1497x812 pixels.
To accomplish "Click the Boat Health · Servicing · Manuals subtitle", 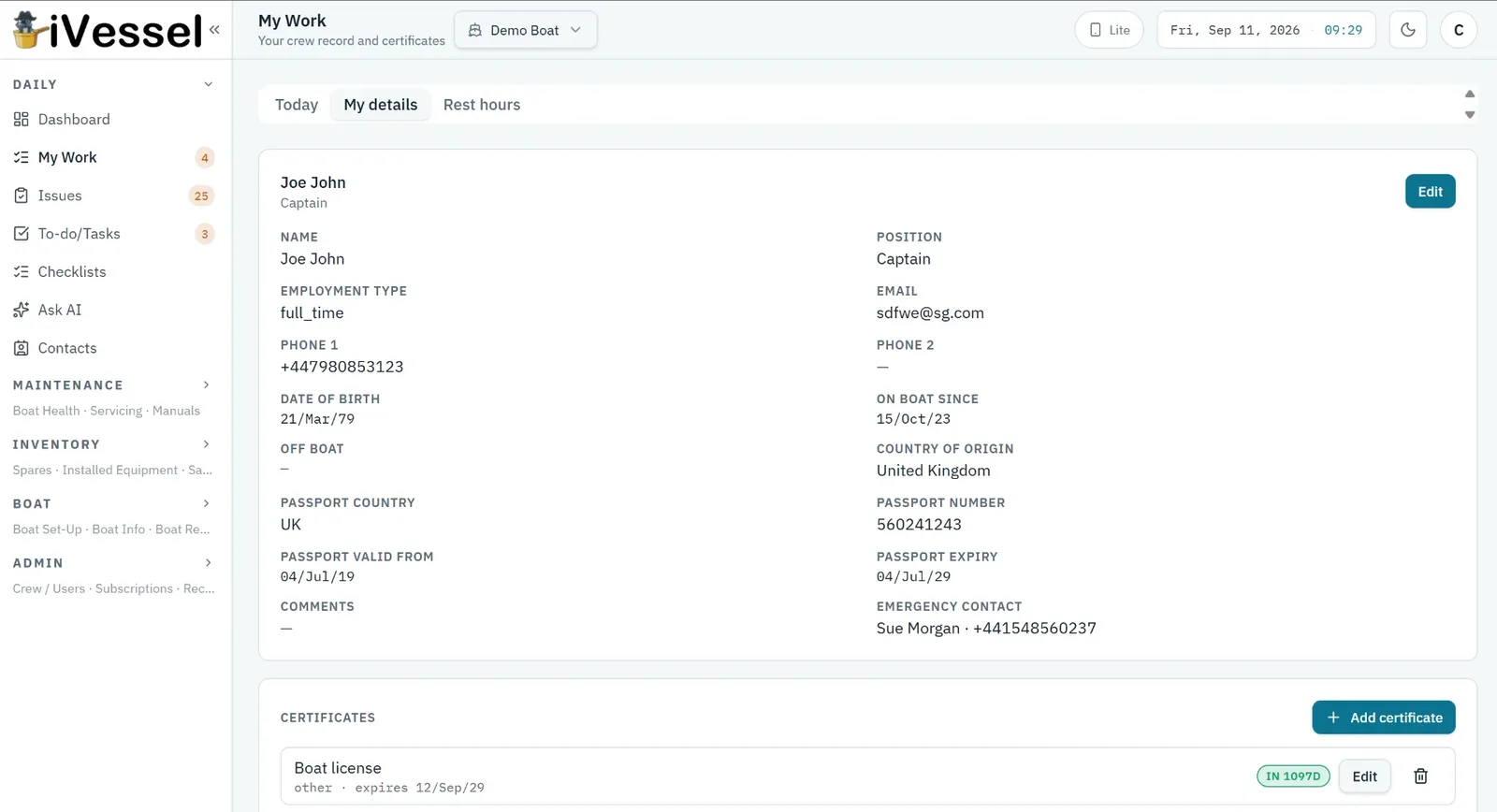I will (x=107, y=411).
